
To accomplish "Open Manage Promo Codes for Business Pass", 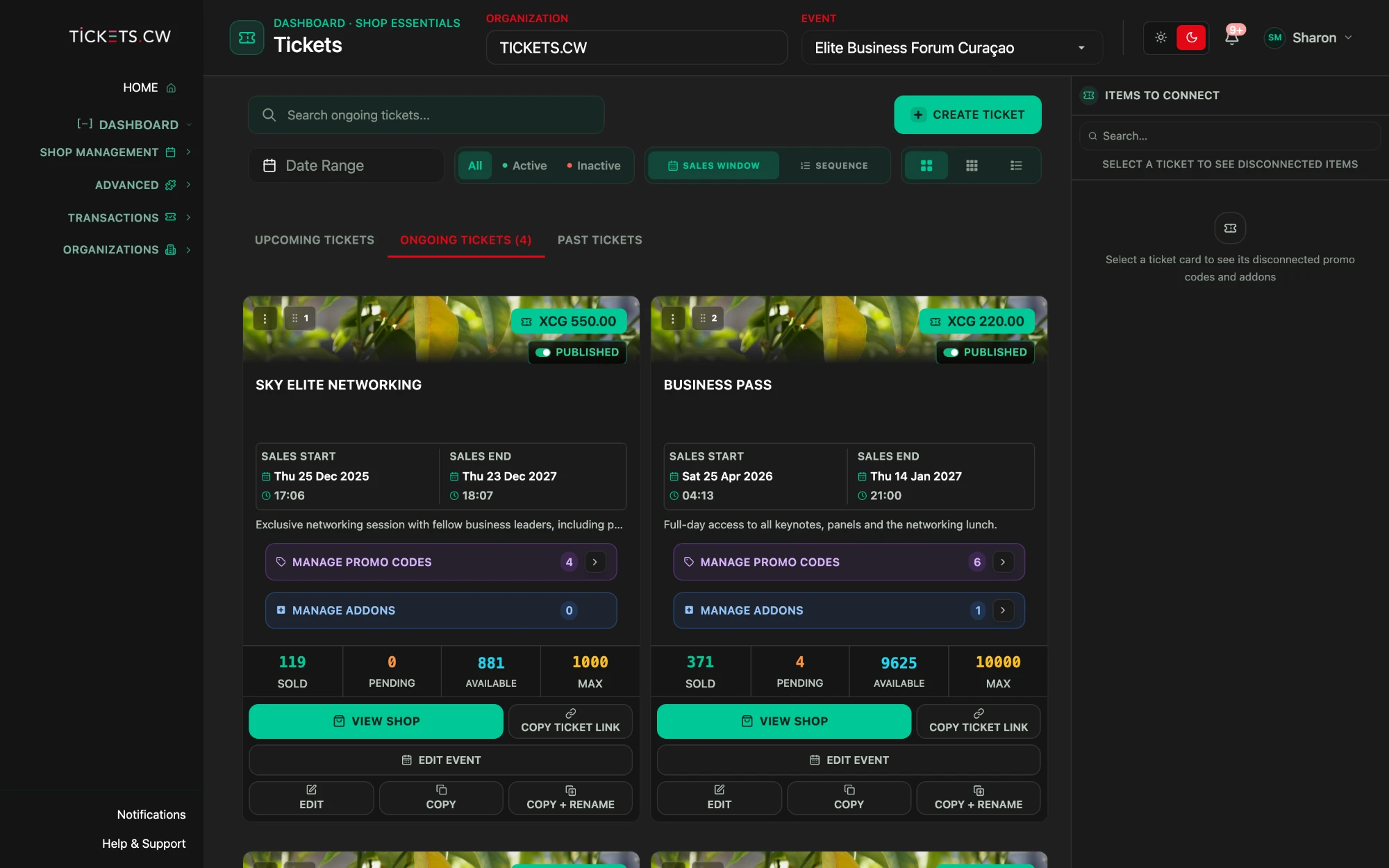I will click(x=849, y=562).
